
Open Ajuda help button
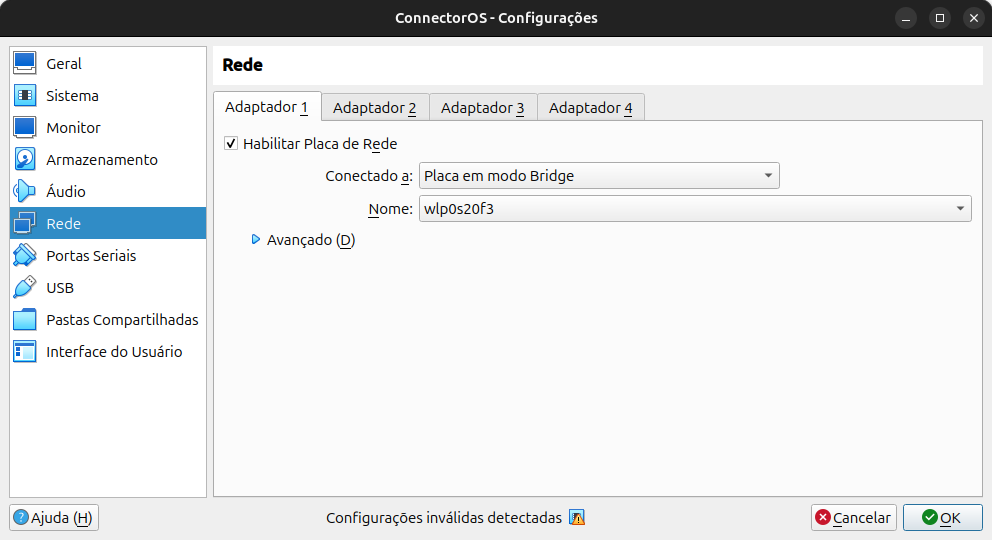click(x=54, y=517)
